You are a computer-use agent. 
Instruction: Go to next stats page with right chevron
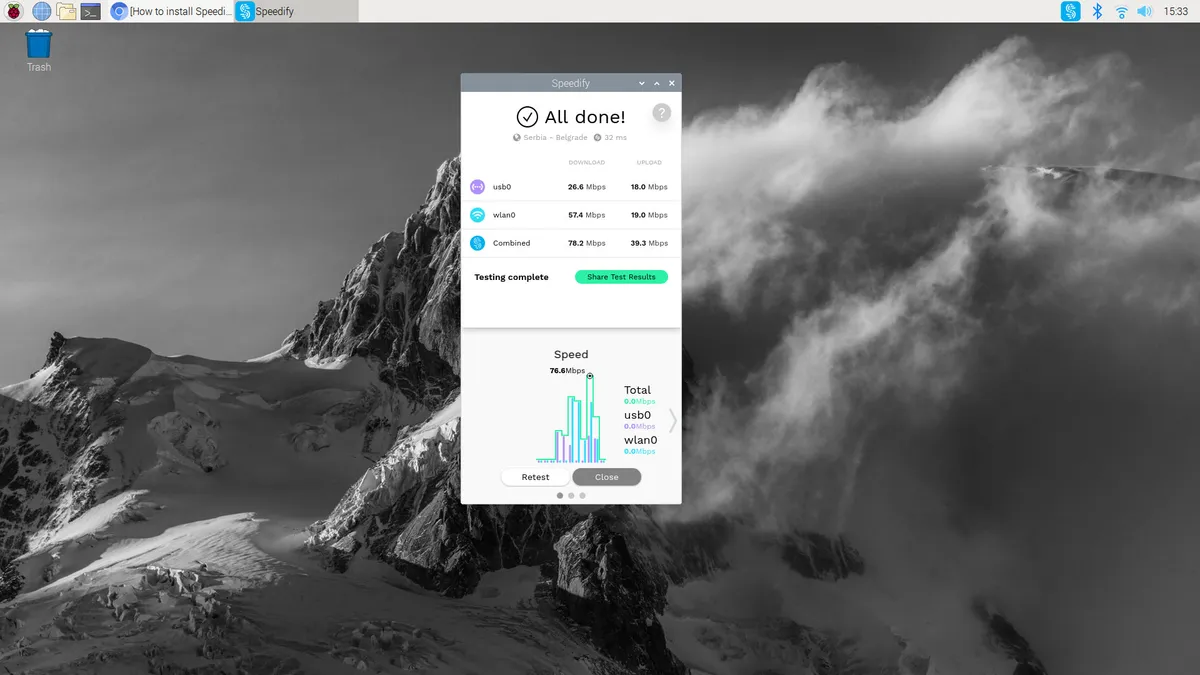(673, 421)
